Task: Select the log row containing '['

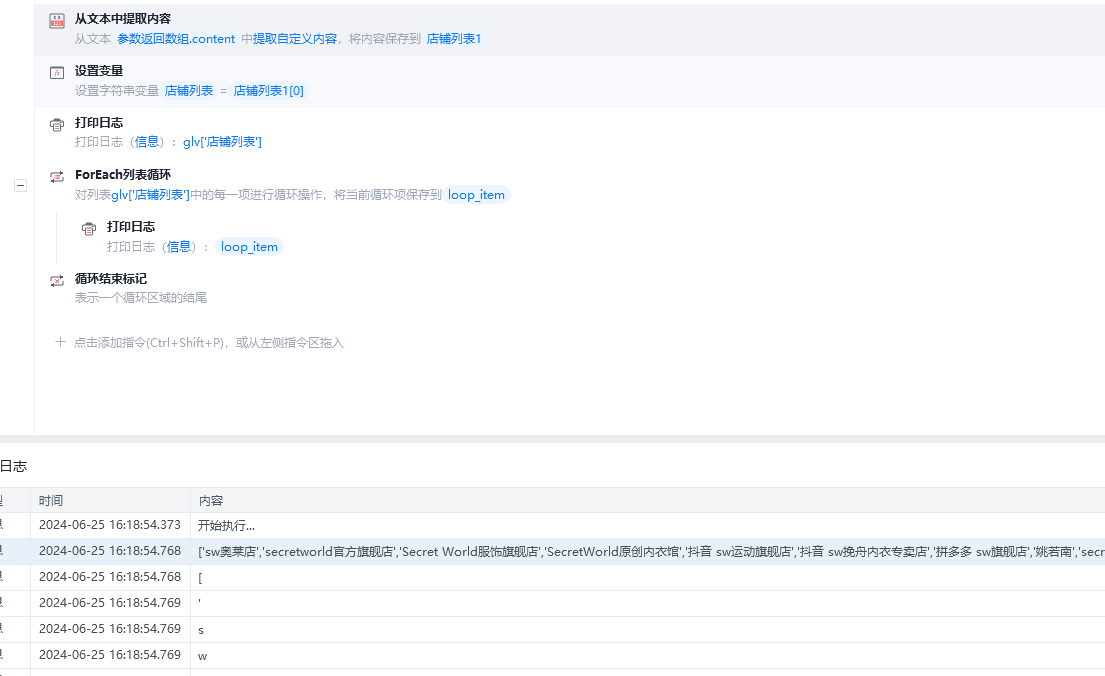Action: point(552,577)
